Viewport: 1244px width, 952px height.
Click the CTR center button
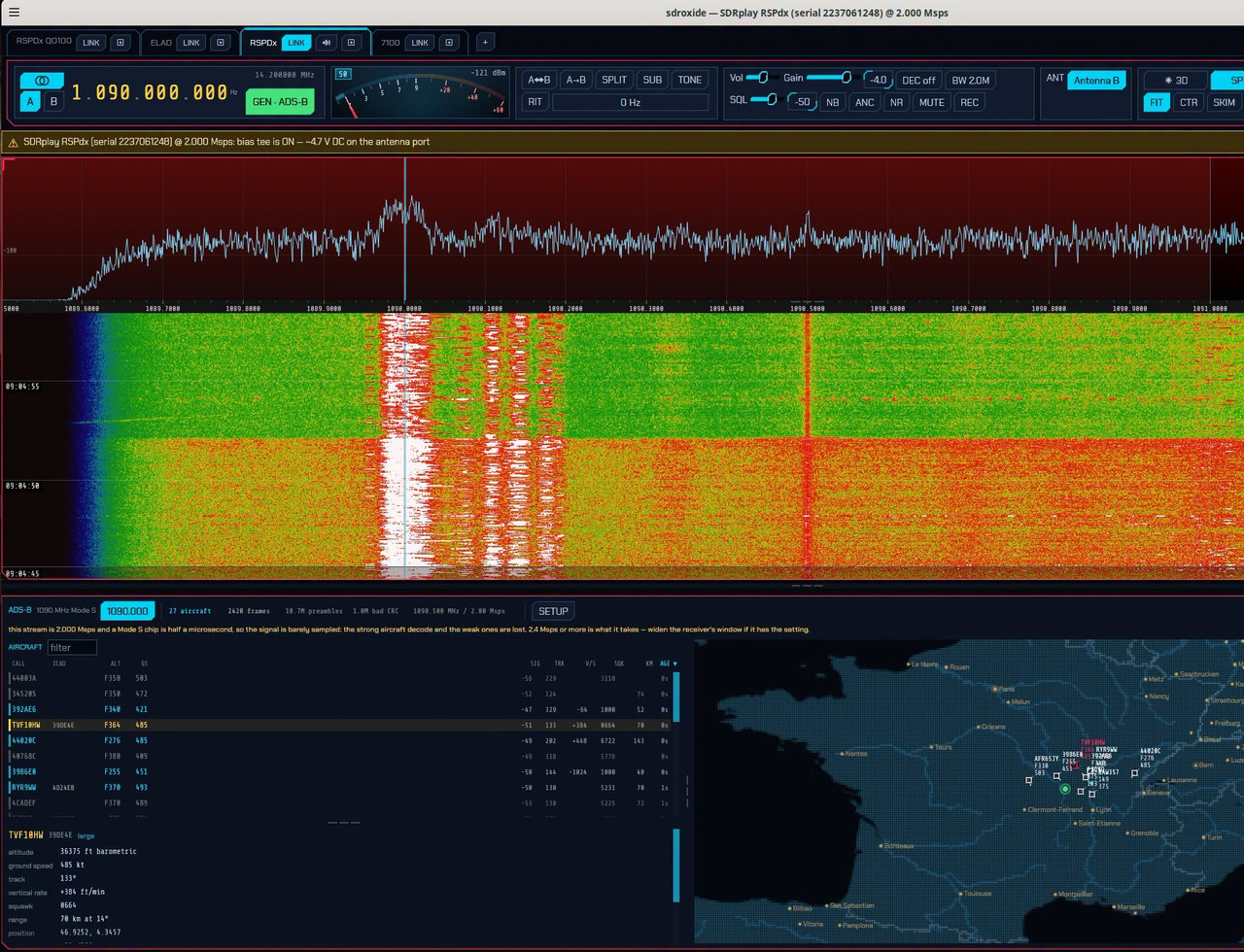click(1189, 102)
